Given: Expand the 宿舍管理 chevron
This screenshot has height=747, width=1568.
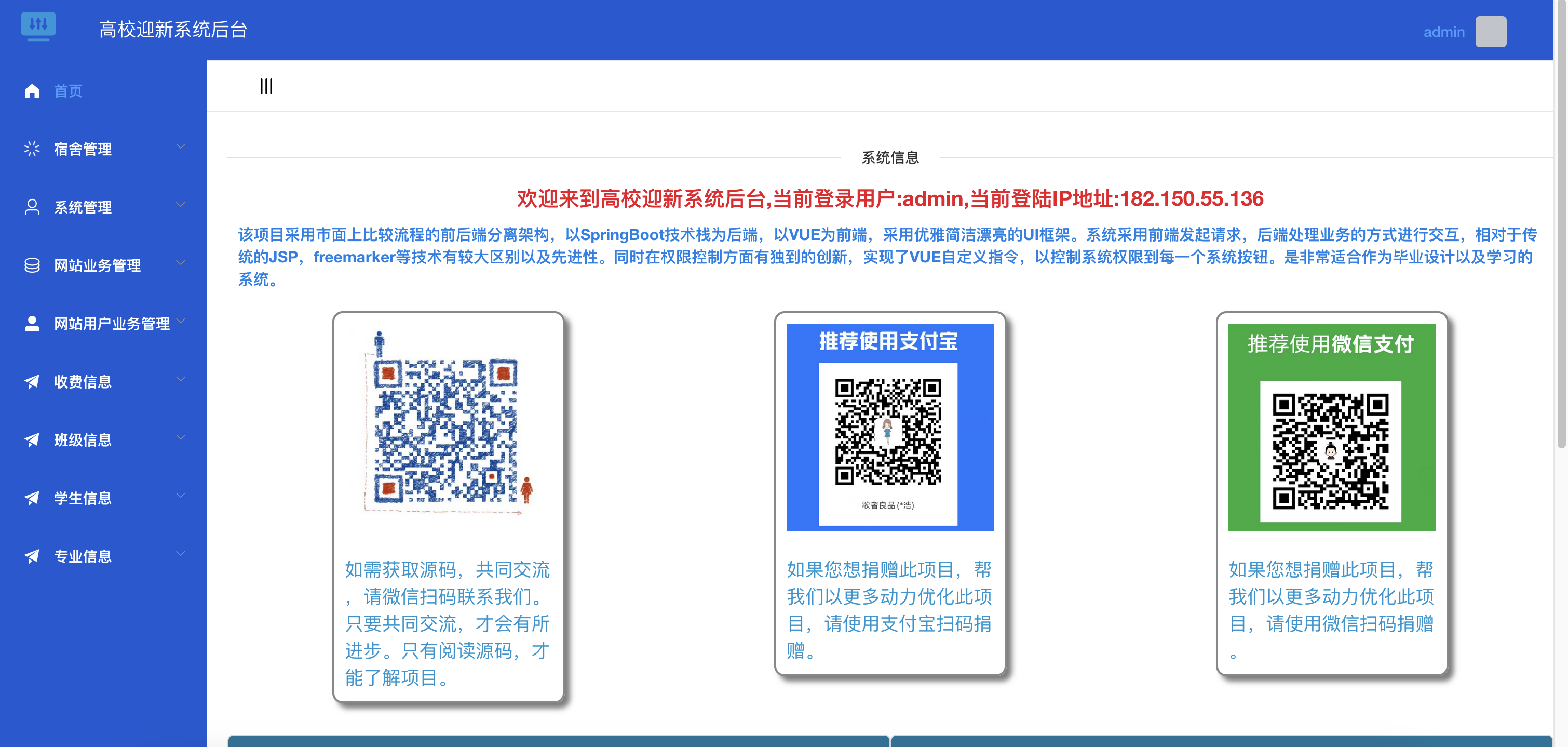Looking at the screenshot, I should [180, 146].
